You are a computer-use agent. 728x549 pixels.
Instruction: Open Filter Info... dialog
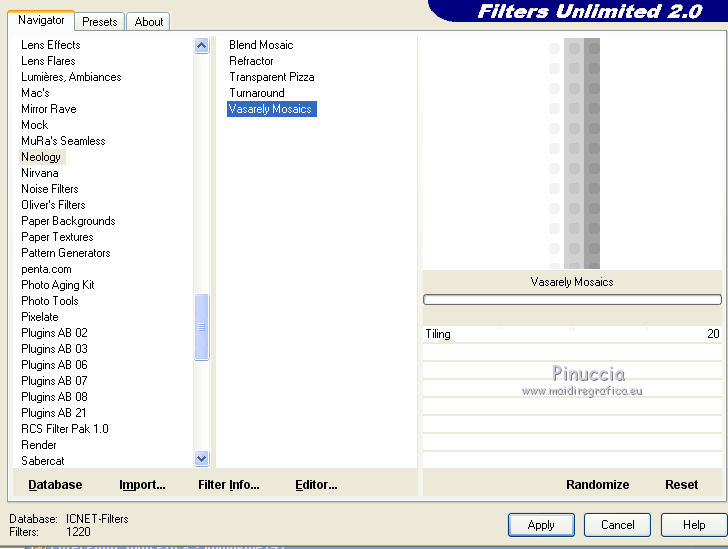click(228, 484)
